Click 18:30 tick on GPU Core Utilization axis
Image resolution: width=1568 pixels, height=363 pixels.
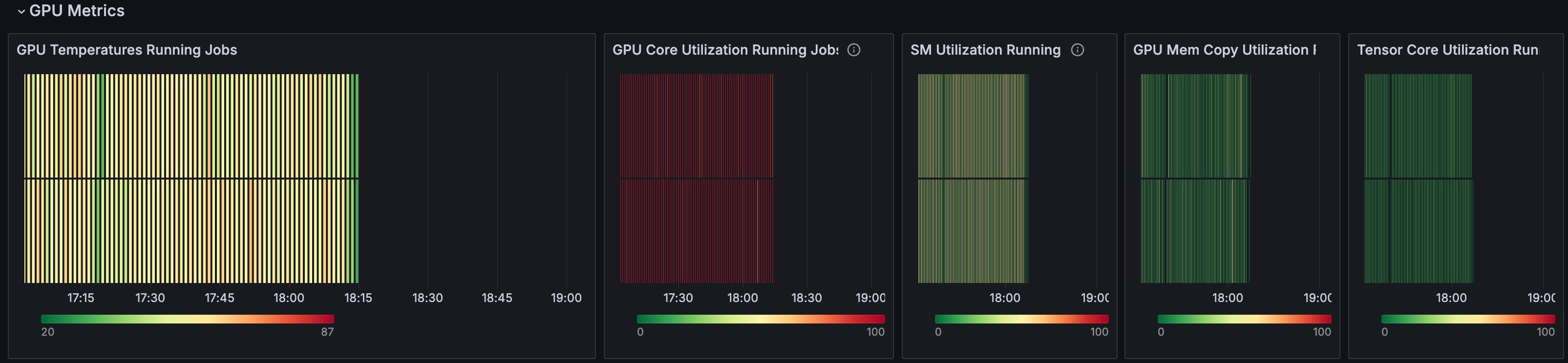[x=806, y=298]
